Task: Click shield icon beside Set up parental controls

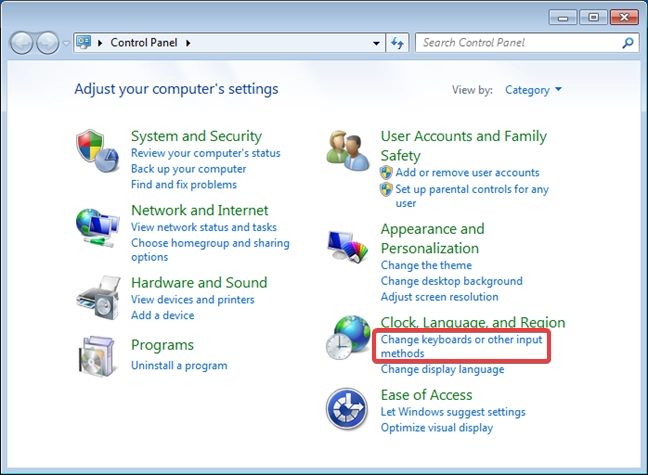Action: point(386,189)
